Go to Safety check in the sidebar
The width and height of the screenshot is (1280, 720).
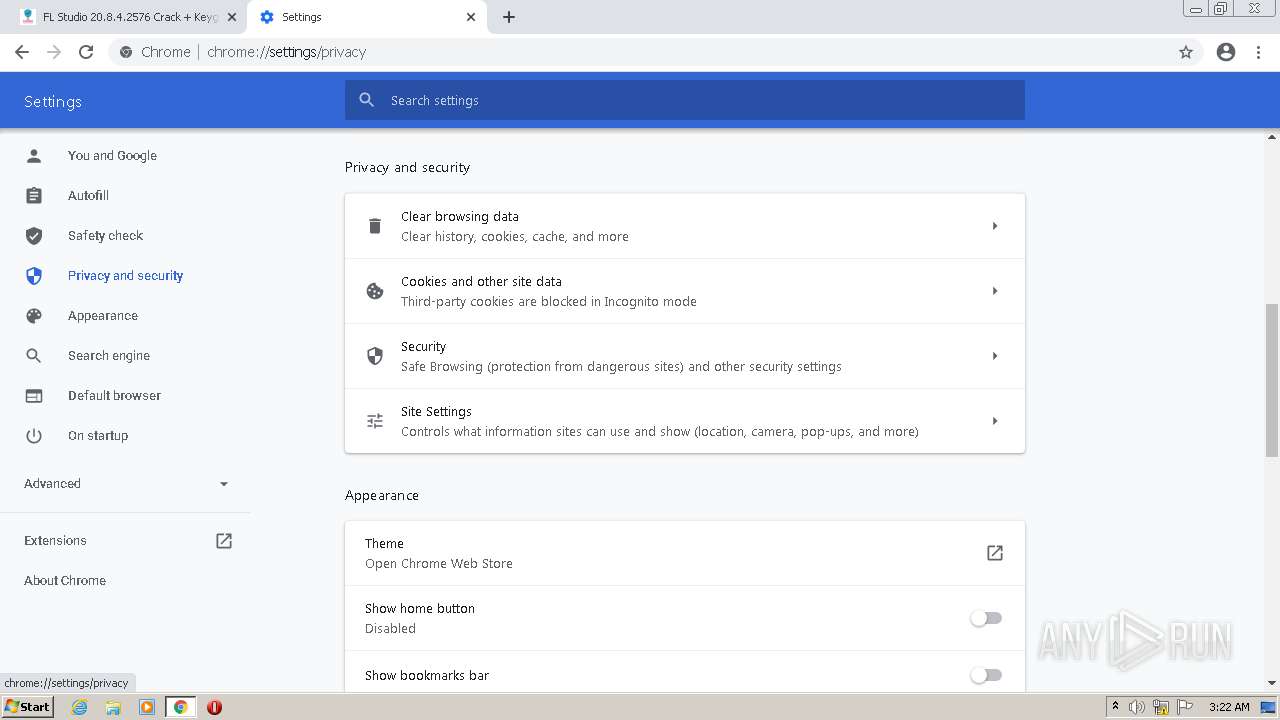105,235
